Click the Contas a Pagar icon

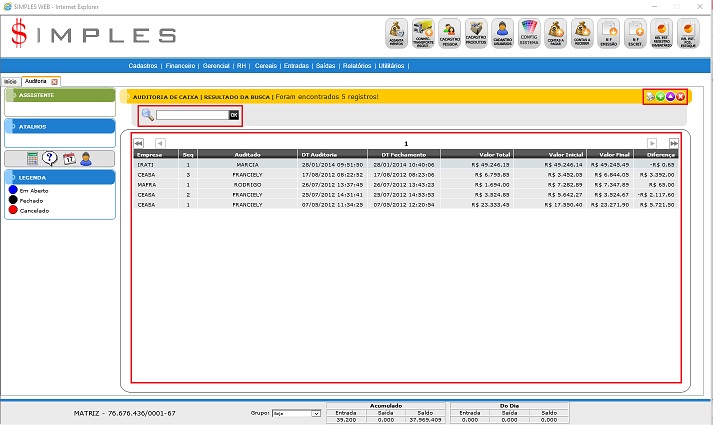[x=557, y=34]
